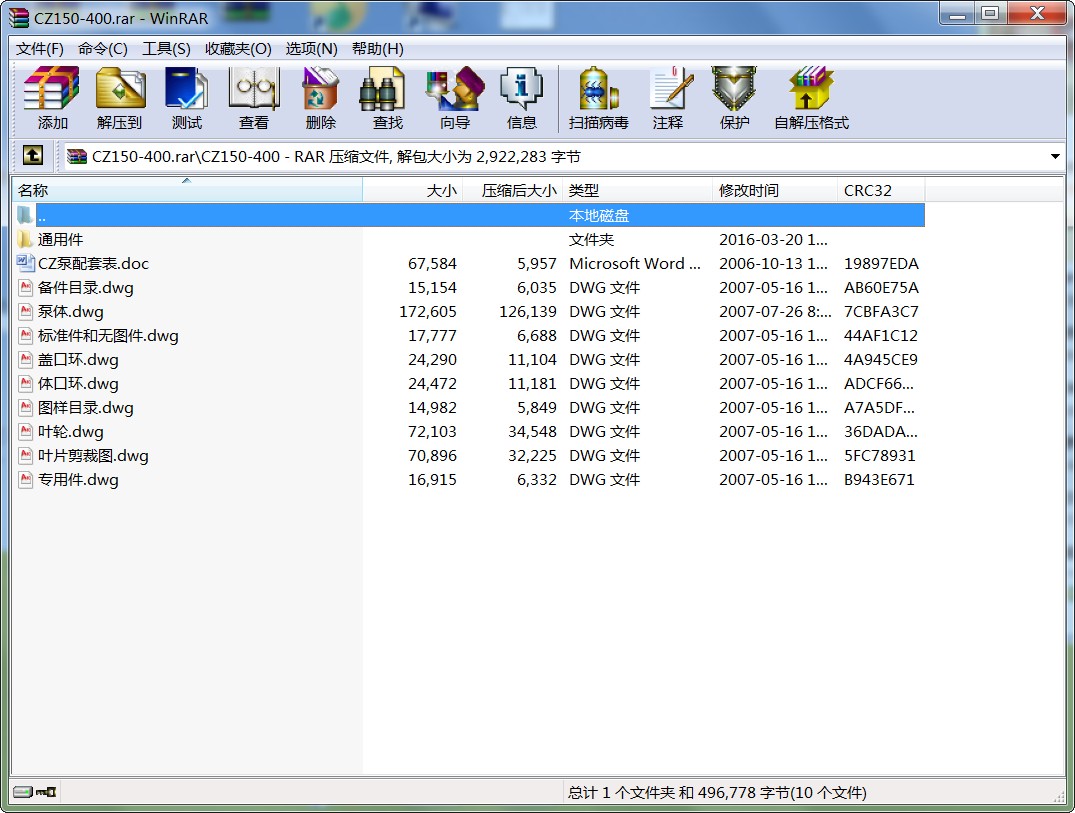Image resolution: width=1075 pixels, height=813 pixels.
Task: Click the date 2016-03-20 of 通用件
Action: (x=773, y=239)
